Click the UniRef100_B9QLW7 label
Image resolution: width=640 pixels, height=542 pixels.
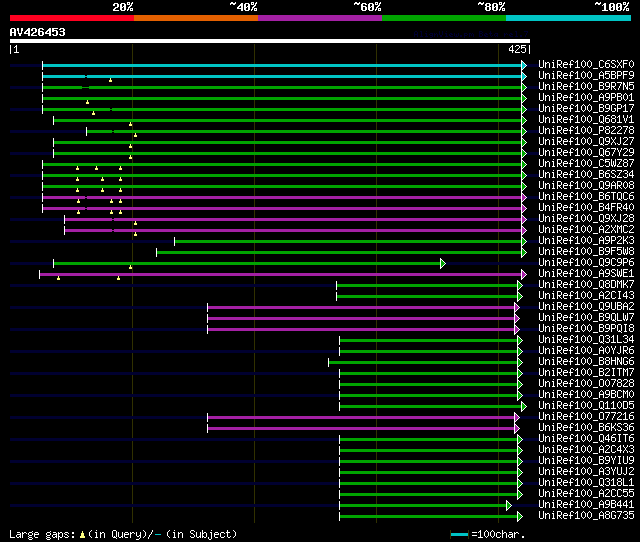[x=586, y=318]
